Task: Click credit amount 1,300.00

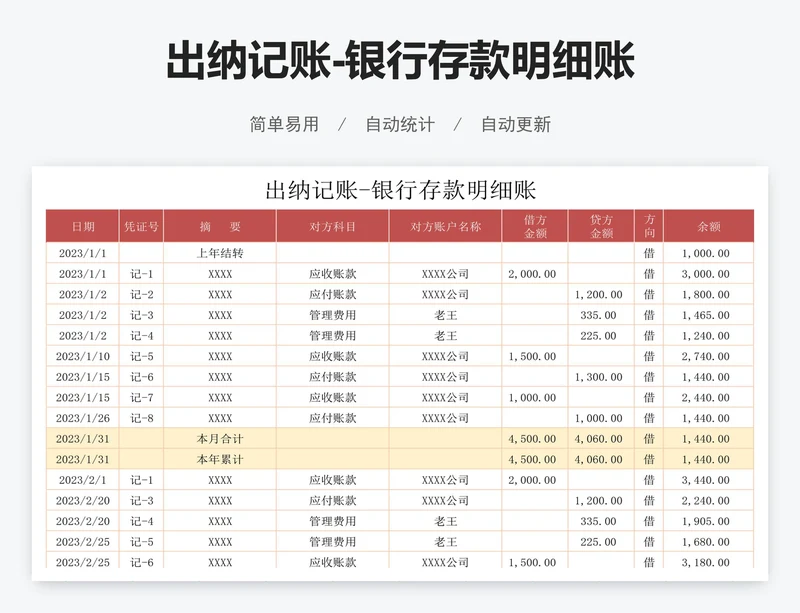Action: coord(601,377)
